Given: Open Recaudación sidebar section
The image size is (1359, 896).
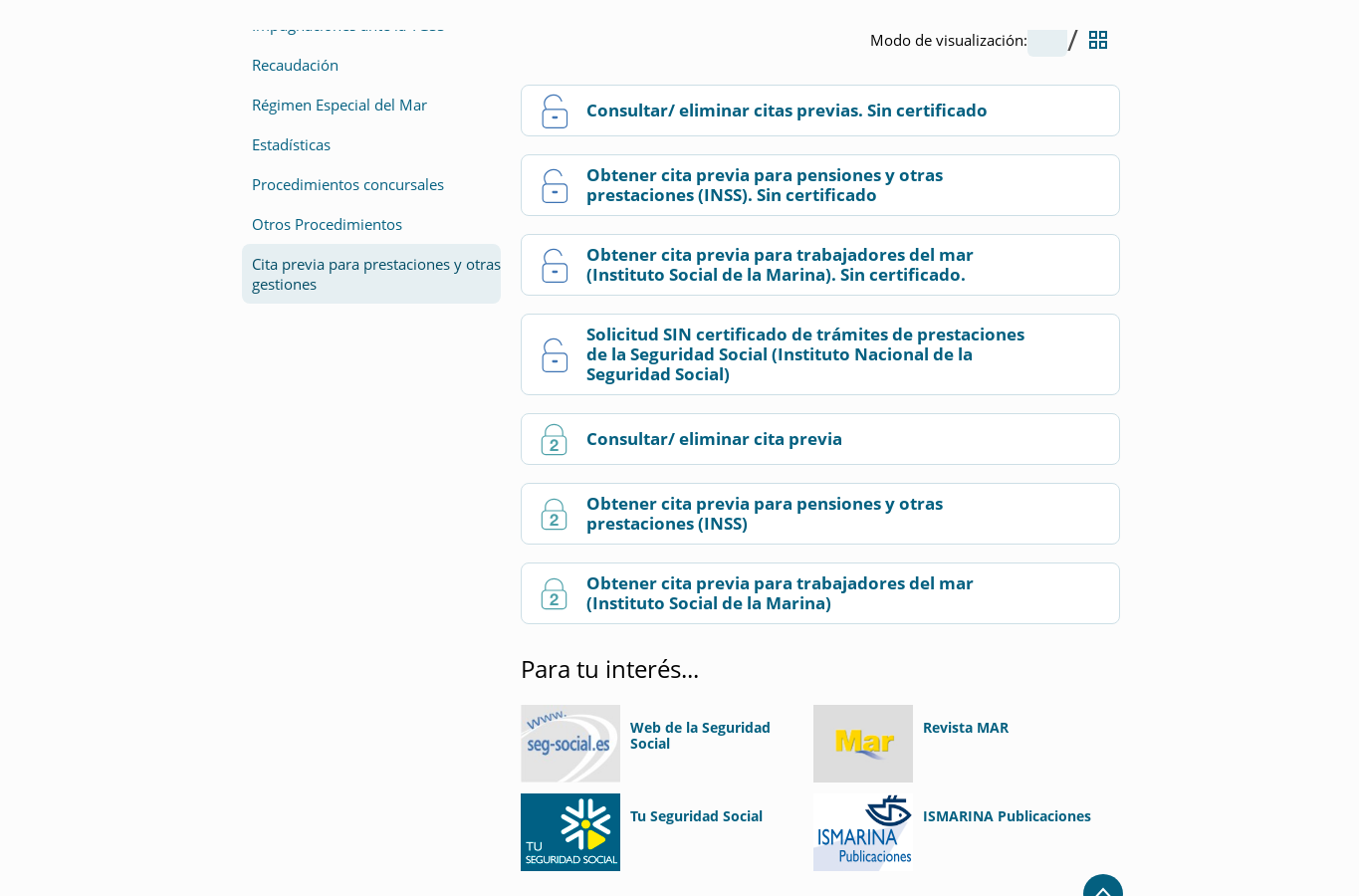Looking at the screenshot, I should 295,65.
